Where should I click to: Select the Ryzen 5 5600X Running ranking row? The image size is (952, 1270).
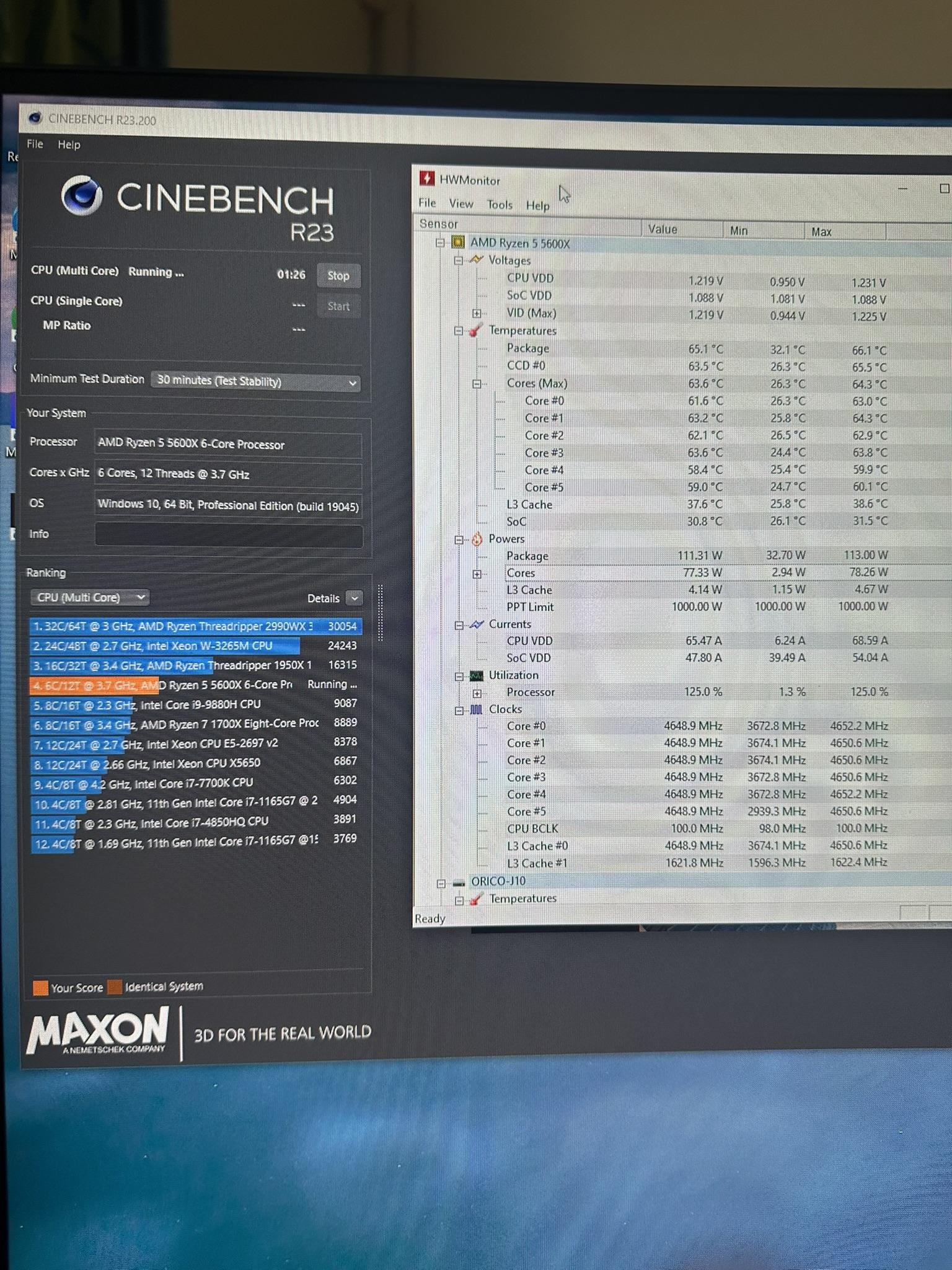(x=195, y=685)
